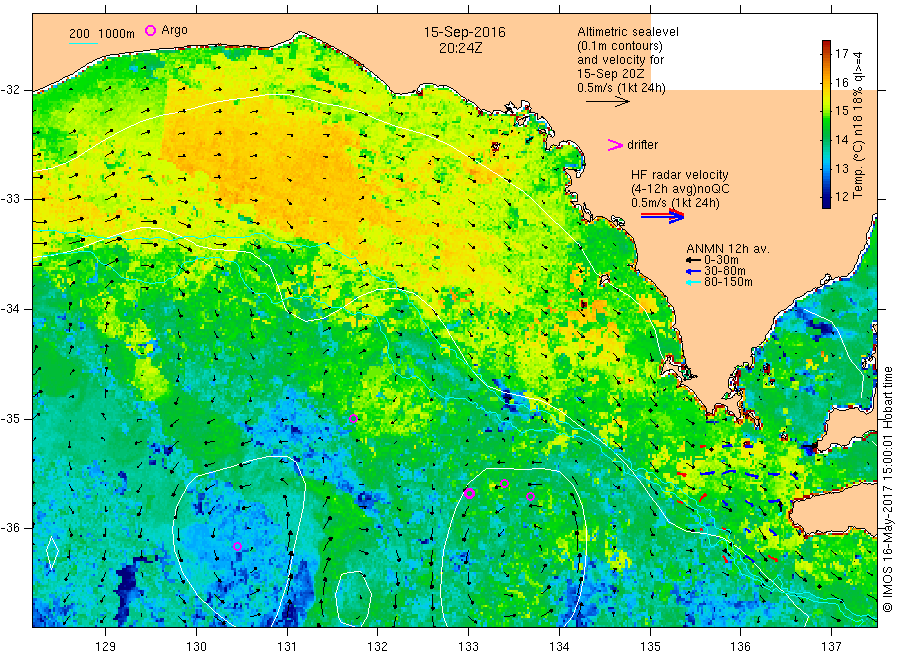The image size is (900, 660).
Task: Click the 15-Sep 20Z velocity time label
Action: [x=611, y=74]
